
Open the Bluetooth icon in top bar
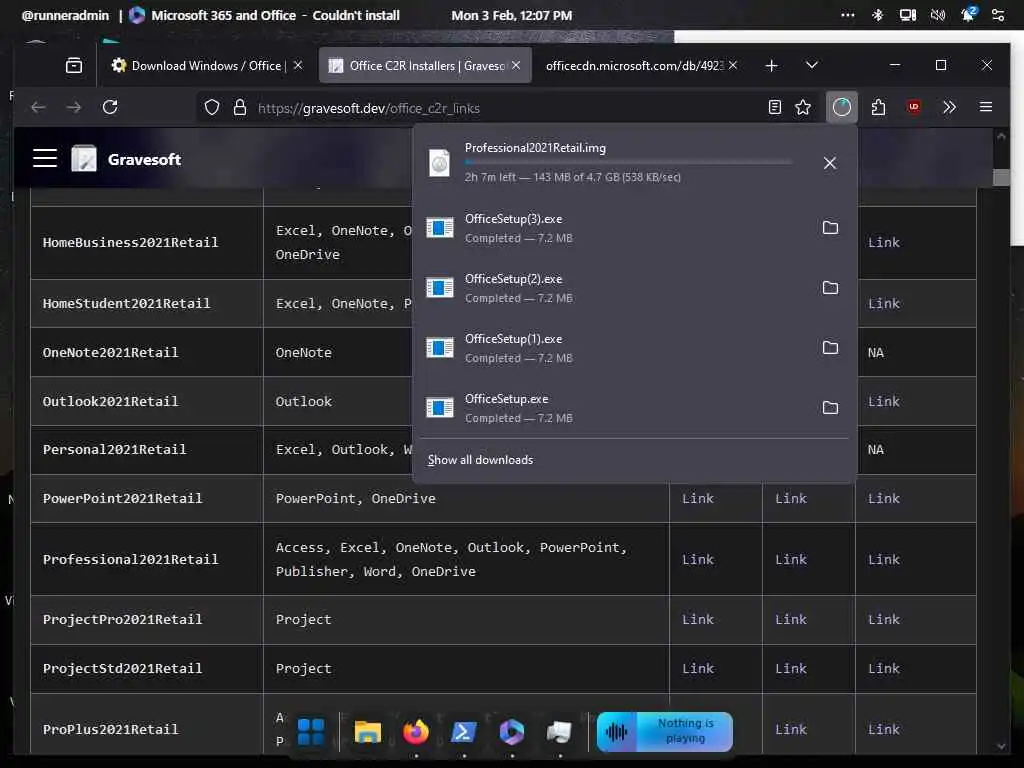pyautogui.click(x=878, y=15)
